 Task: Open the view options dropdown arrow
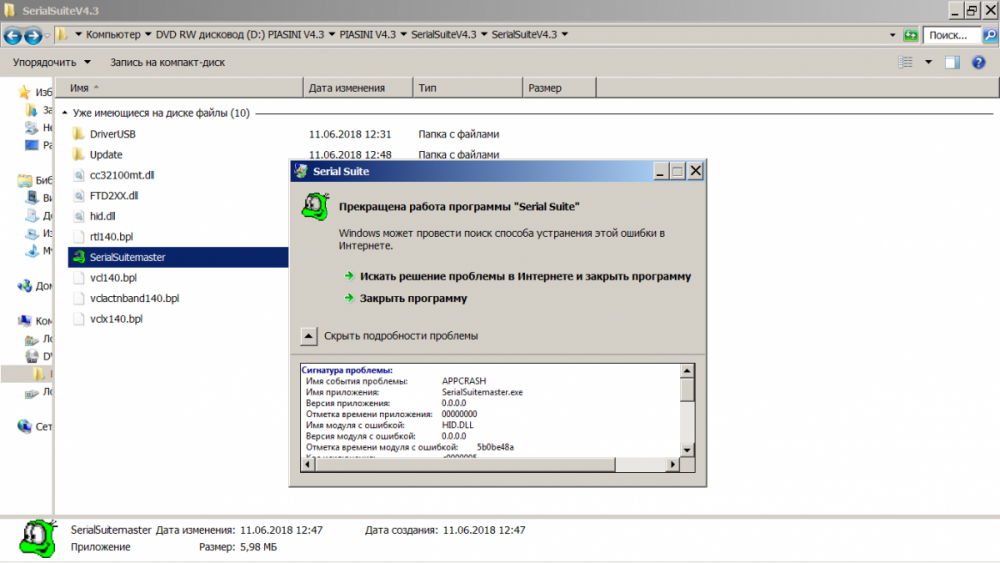point(928,62)
